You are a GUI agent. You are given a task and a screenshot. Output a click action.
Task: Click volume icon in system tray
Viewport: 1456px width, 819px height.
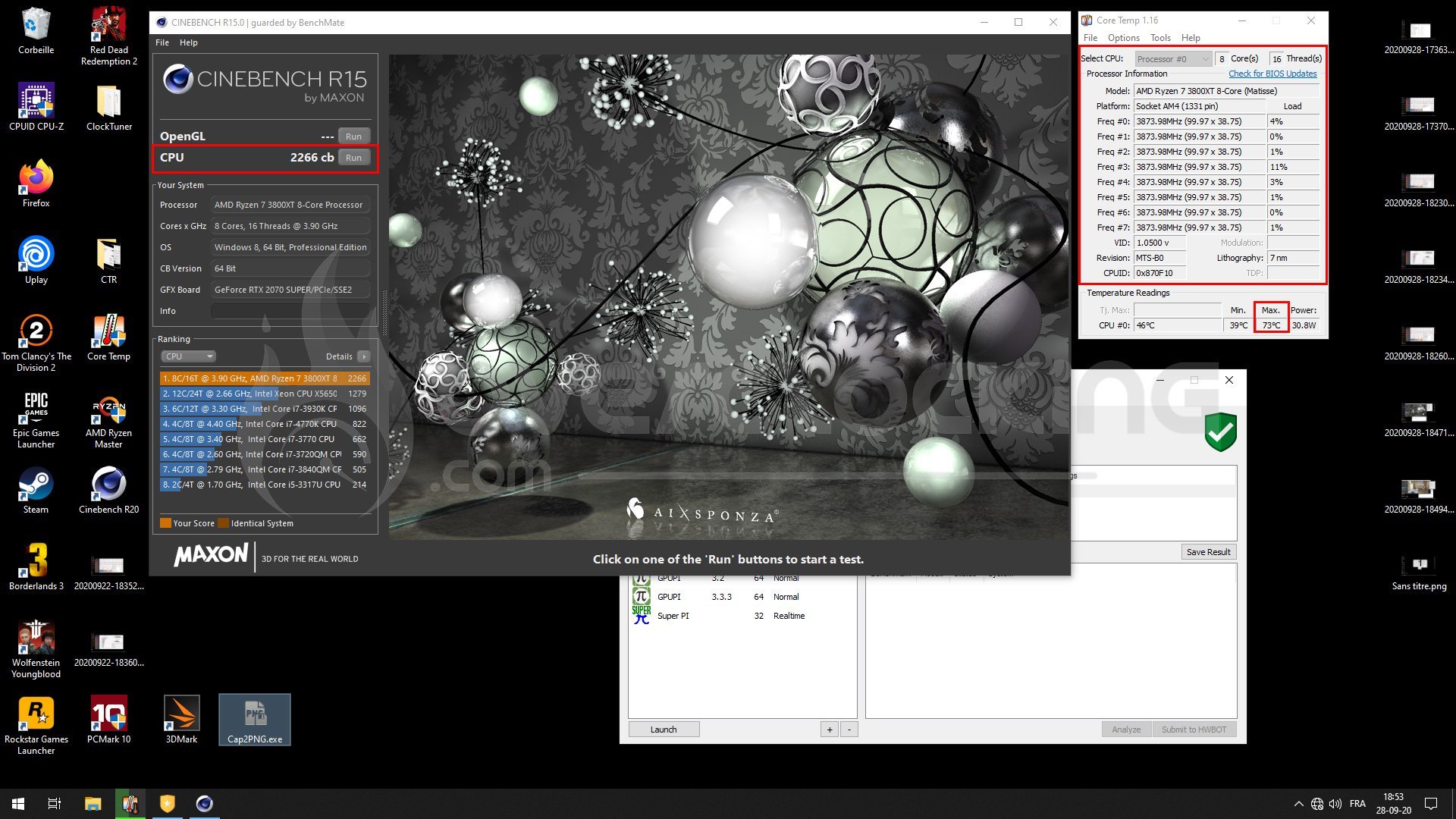(x=1335, y=804)
